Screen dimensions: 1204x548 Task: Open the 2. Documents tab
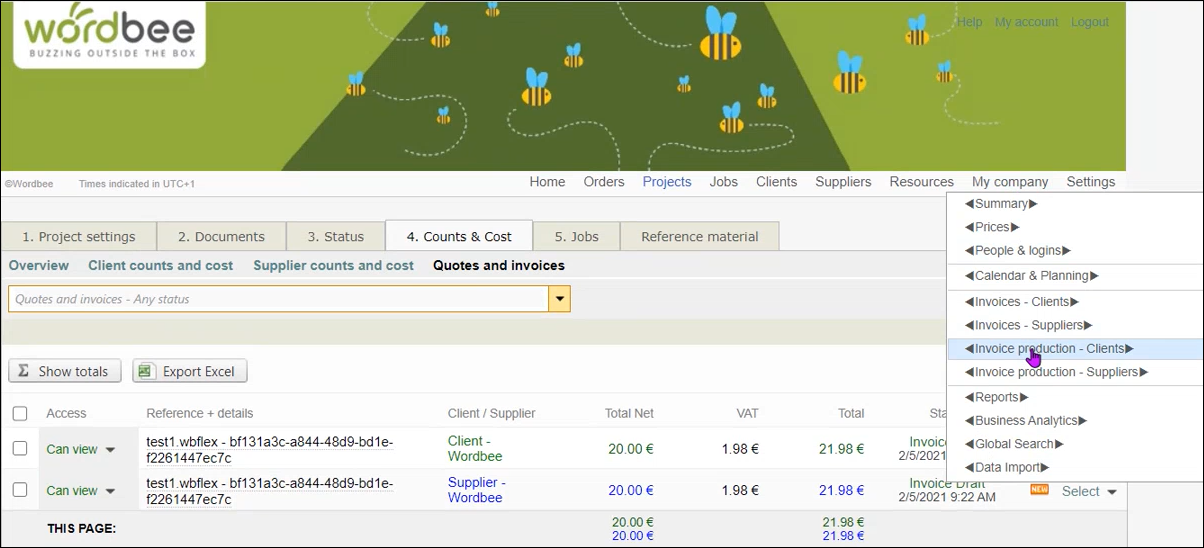click(221, 237)
